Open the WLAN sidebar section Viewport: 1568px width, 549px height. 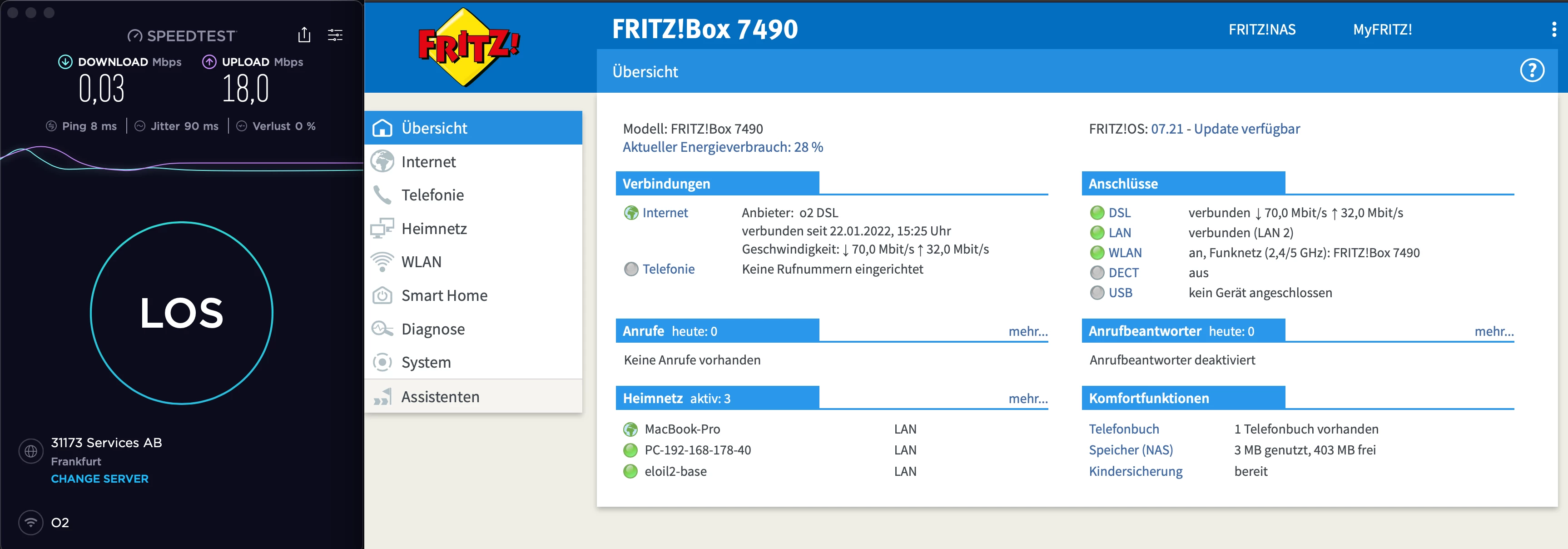421,262
